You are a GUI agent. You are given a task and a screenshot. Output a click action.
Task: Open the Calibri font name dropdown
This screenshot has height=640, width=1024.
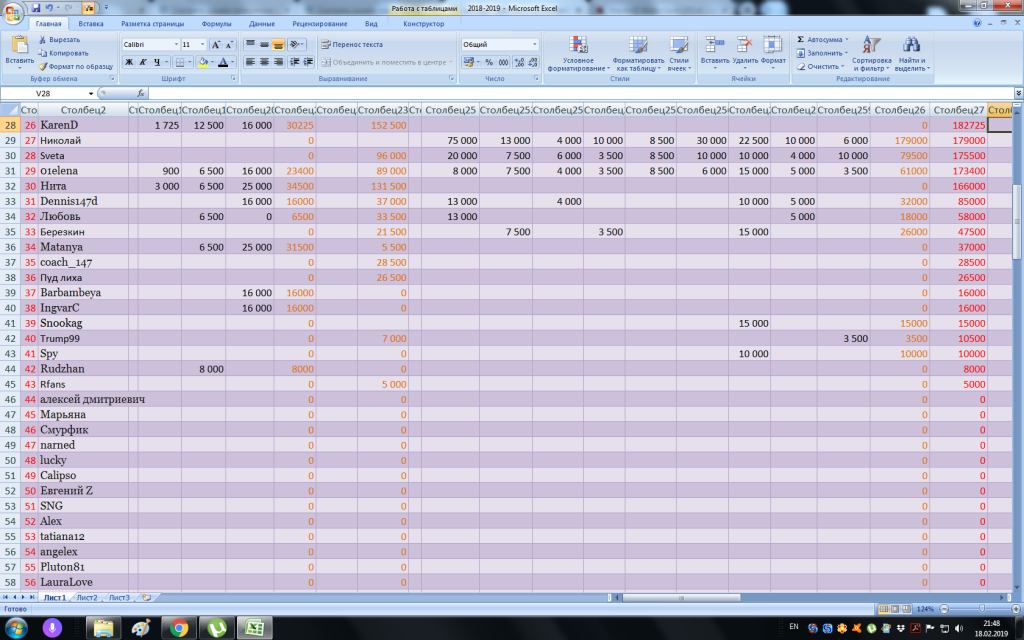click(x=176, y=45)
